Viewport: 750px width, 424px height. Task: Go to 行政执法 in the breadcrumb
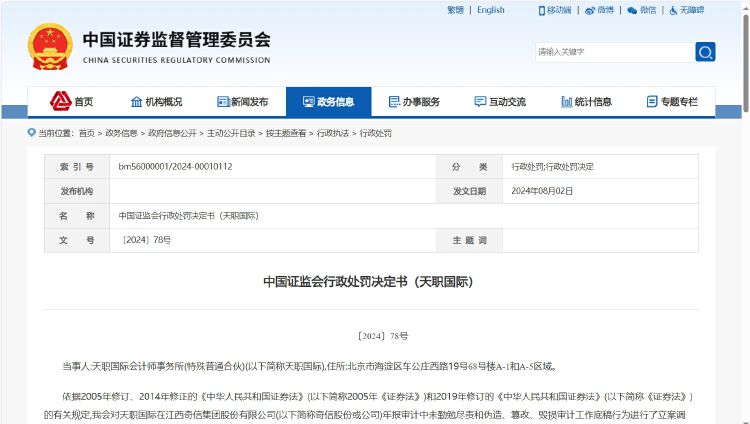coord(332,133)
